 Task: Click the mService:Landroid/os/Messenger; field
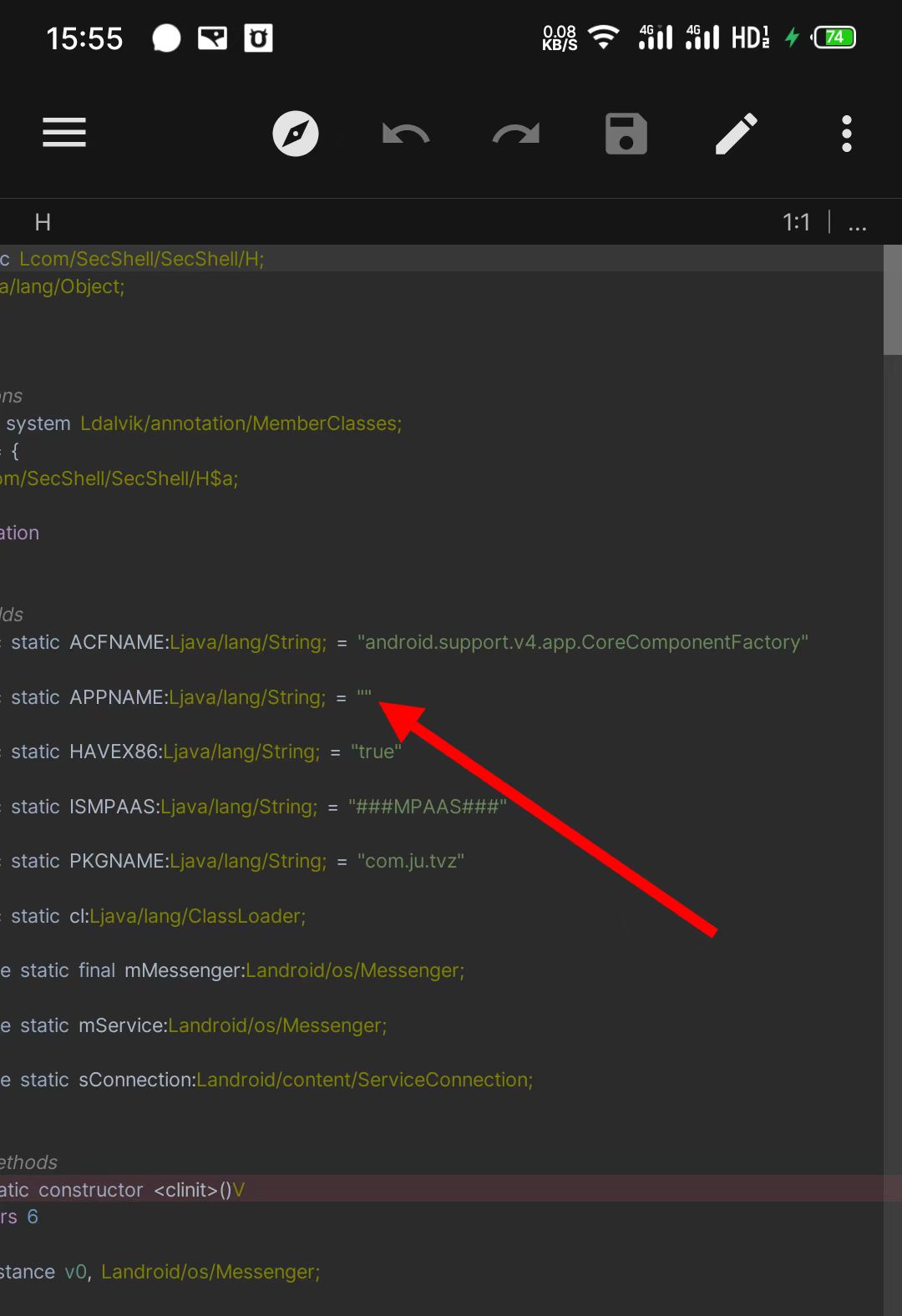coord(233,1025)
